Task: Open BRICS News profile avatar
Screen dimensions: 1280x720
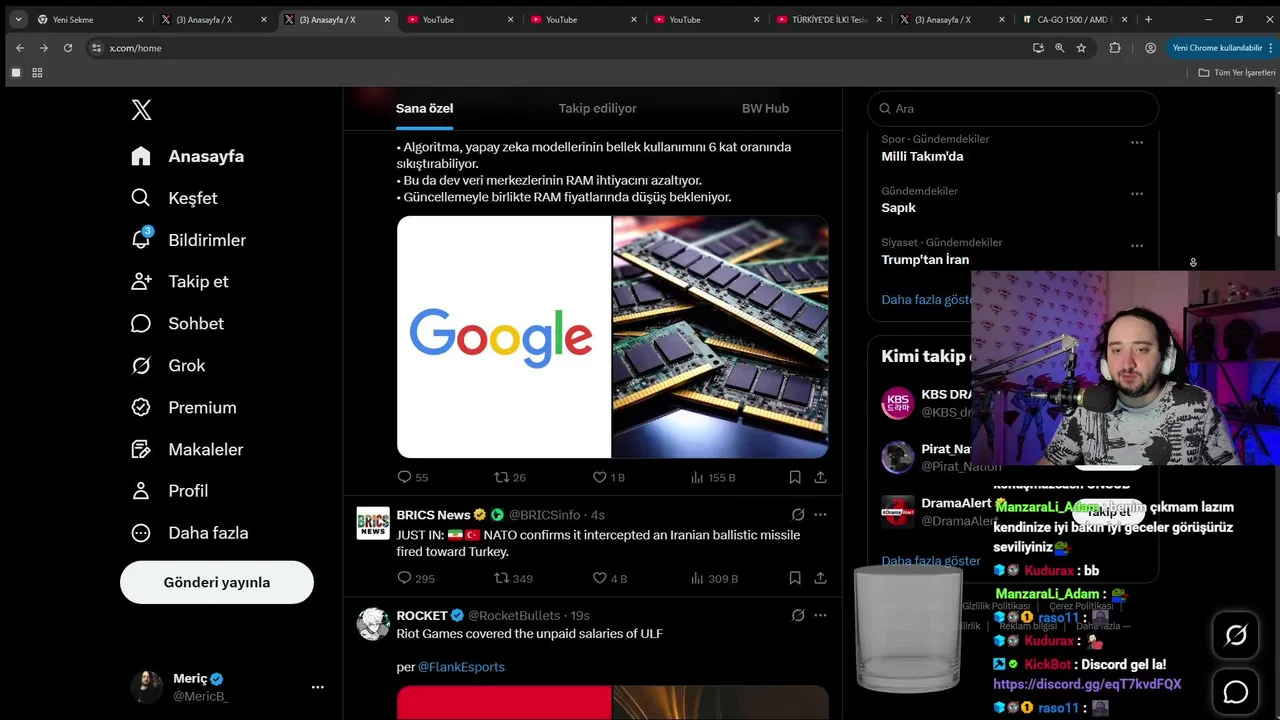Action: pyautogui.click(x=373, y=523)
